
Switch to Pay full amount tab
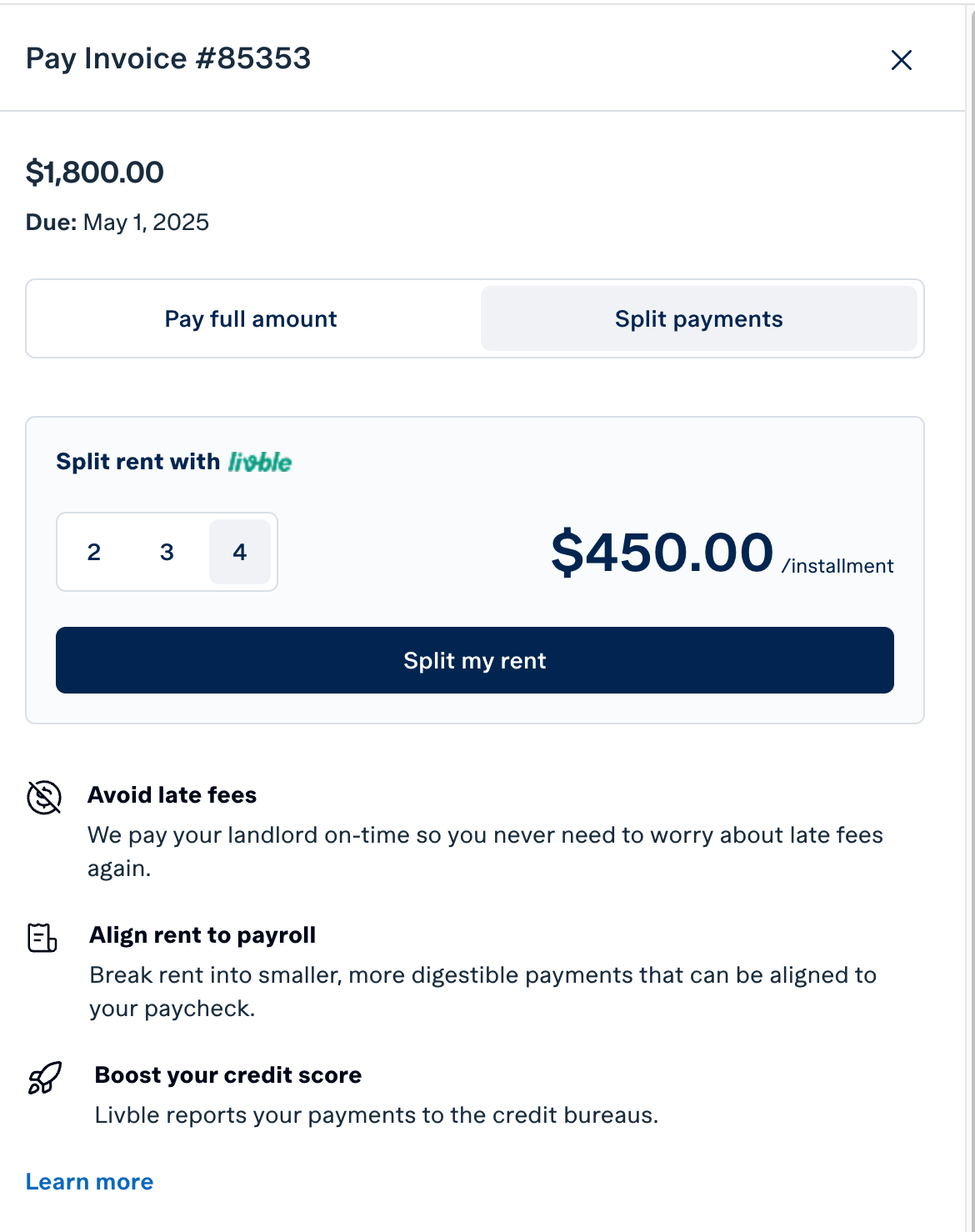pyautogui.click(x=251, y=318)
